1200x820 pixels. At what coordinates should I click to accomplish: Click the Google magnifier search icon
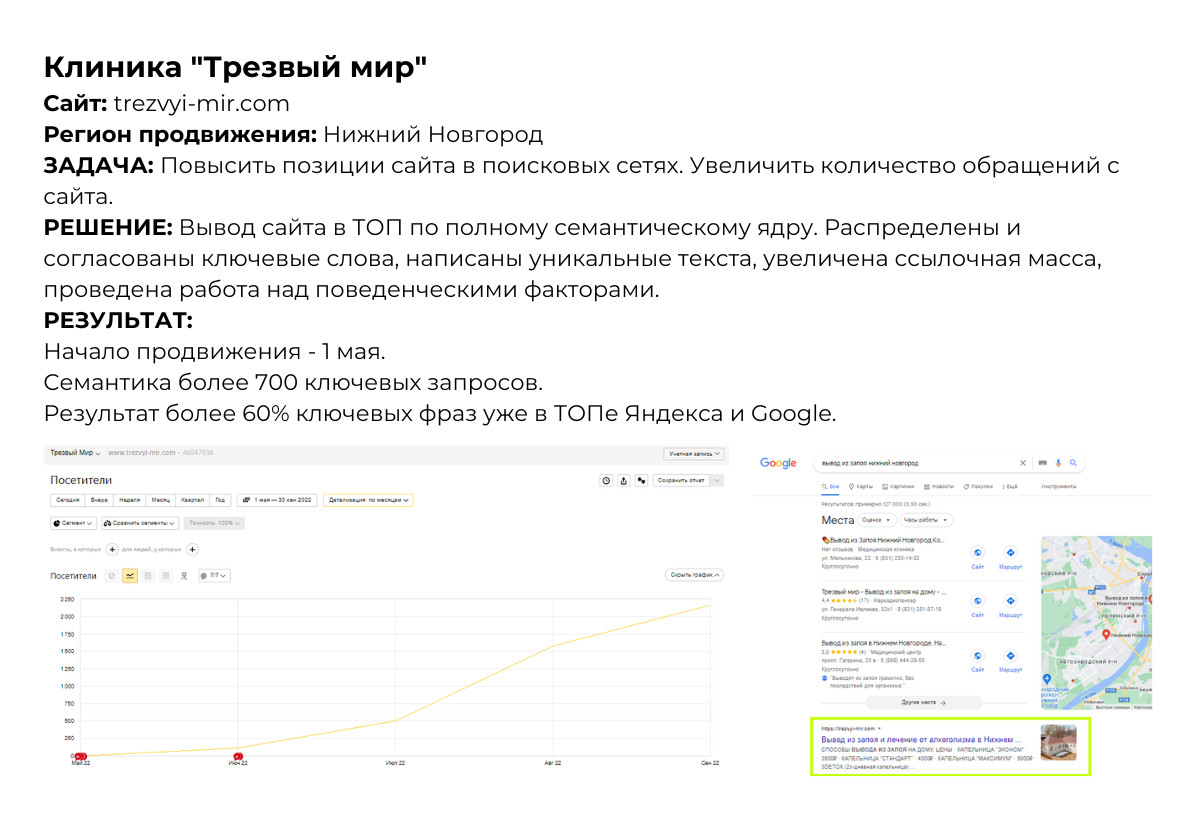(1073, 463)
